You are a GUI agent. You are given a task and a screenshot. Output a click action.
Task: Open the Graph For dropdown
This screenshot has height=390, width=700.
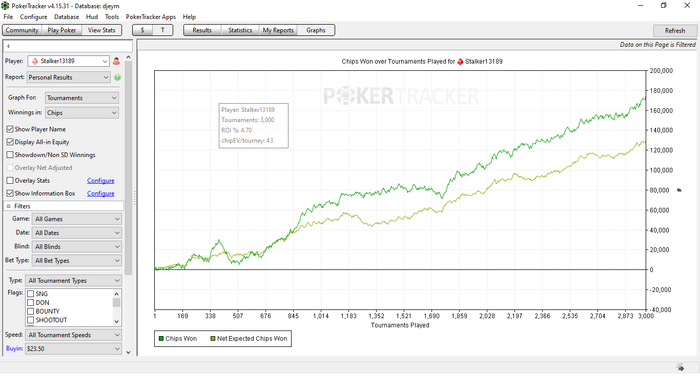[x=81, y=98]
